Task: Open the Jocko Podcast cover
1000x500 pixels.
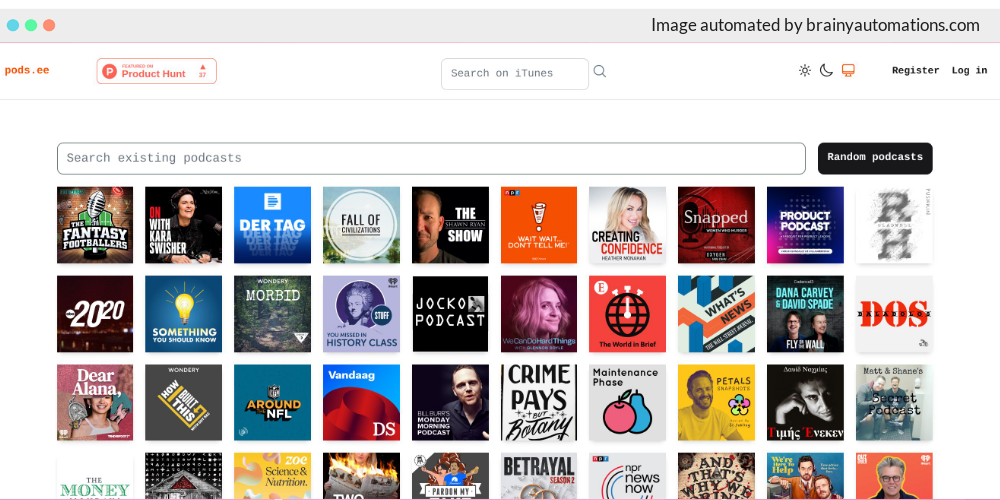Action: tap(450, 314)
